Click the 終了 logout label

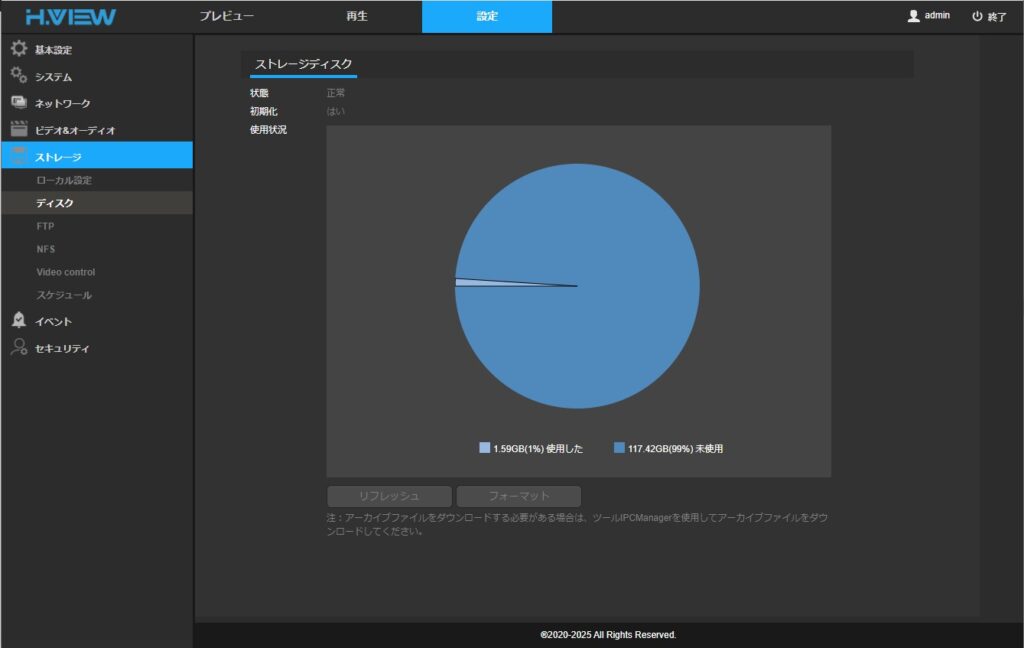[997, 17]
